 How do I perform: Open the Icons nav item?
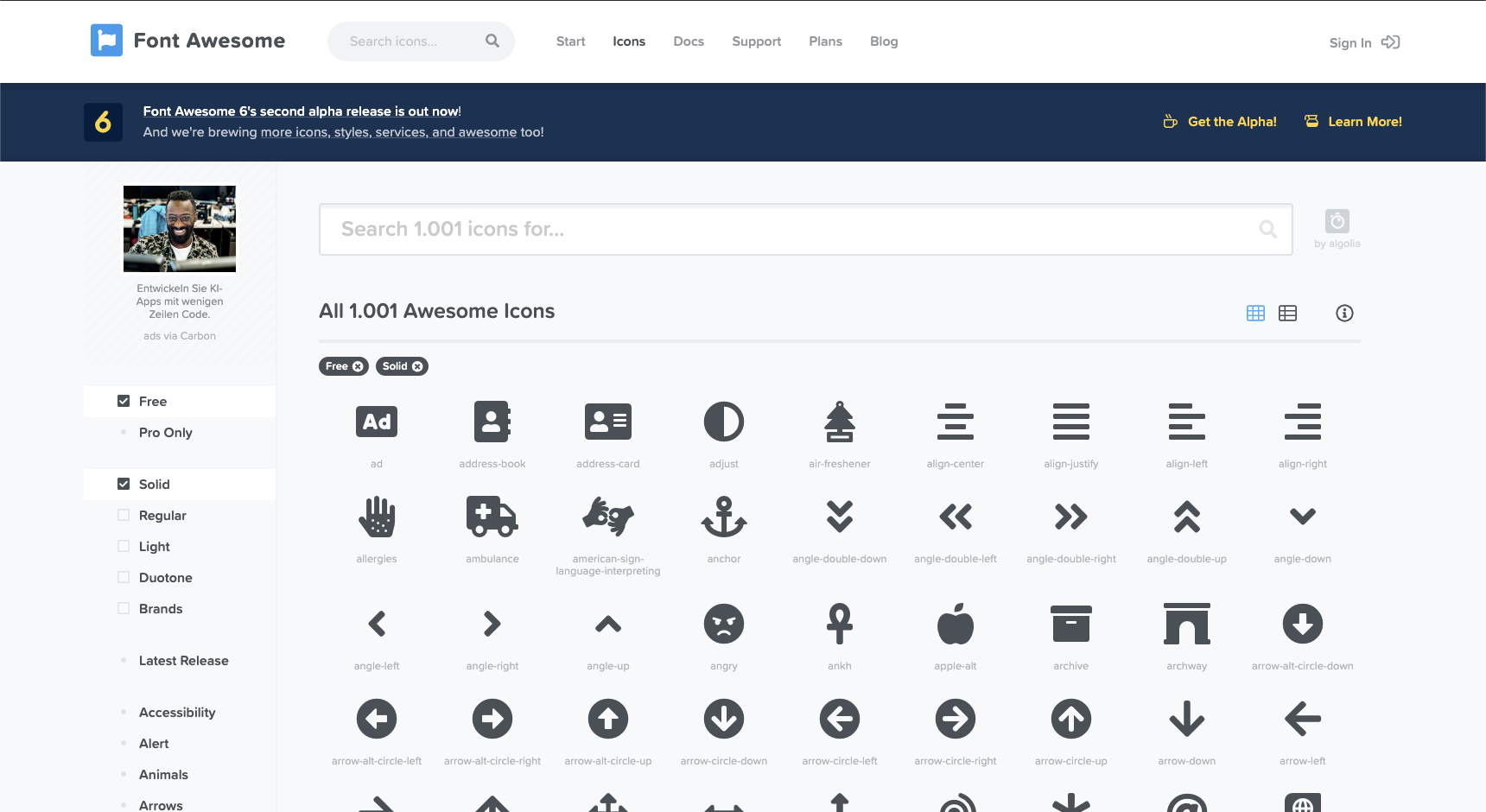[629, 41]
